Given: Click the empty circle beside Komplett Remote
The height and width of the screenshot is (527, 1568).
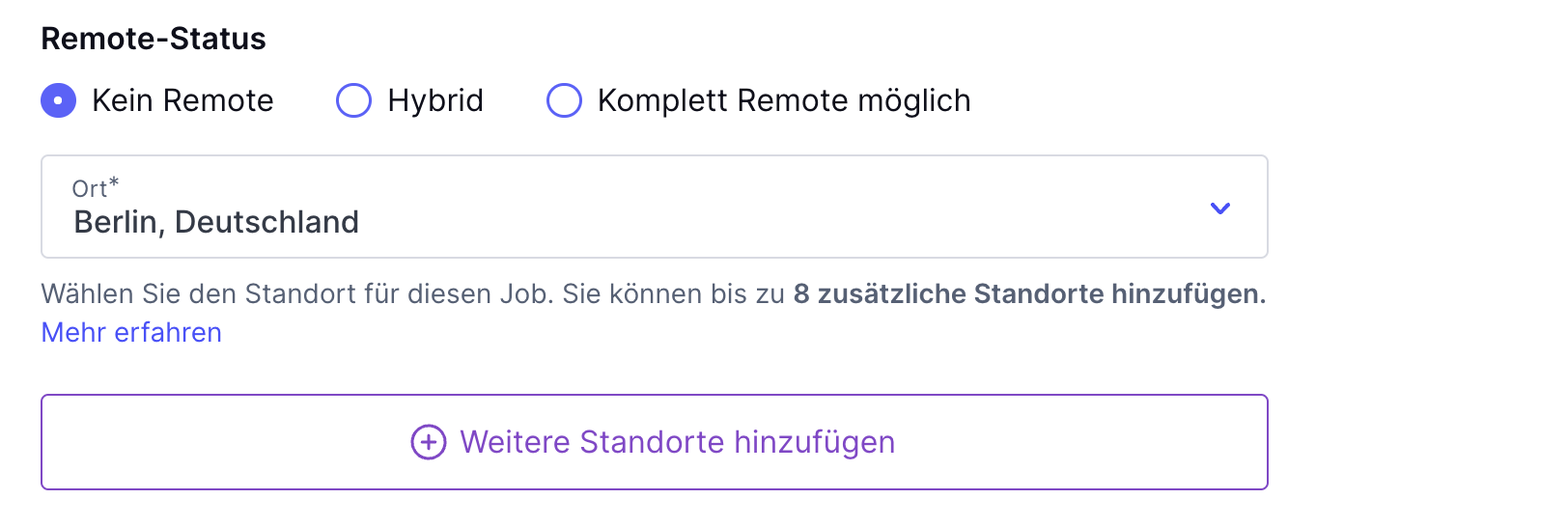Looking at the screenshot, I should [x=564, y=100].
